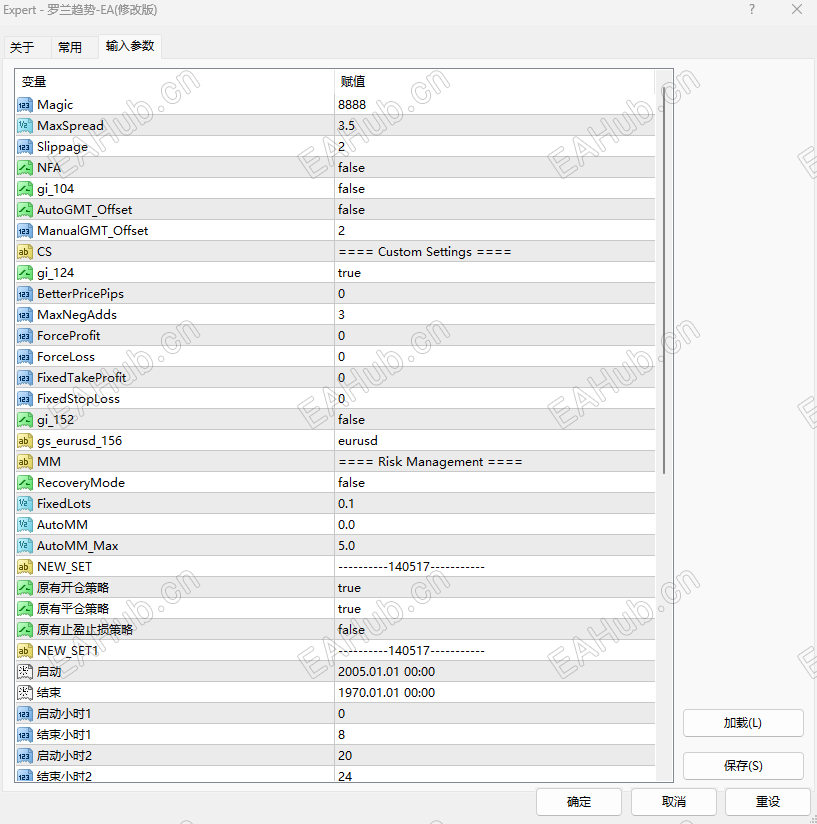Click the datetime icon beside 结束

(25, 693)
